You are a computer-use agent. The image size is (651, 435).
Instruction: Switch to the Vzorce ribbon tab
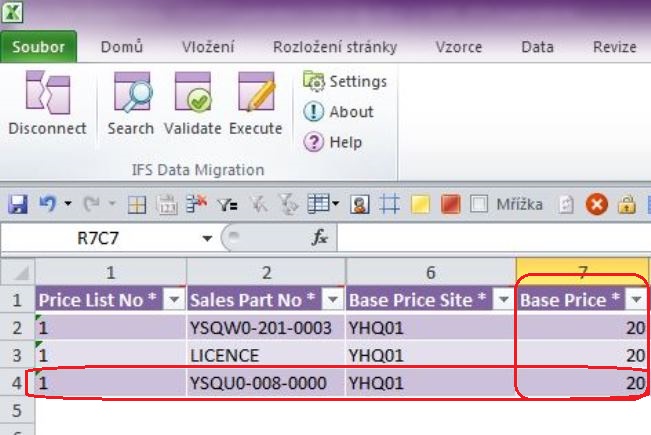coord(459,47)
